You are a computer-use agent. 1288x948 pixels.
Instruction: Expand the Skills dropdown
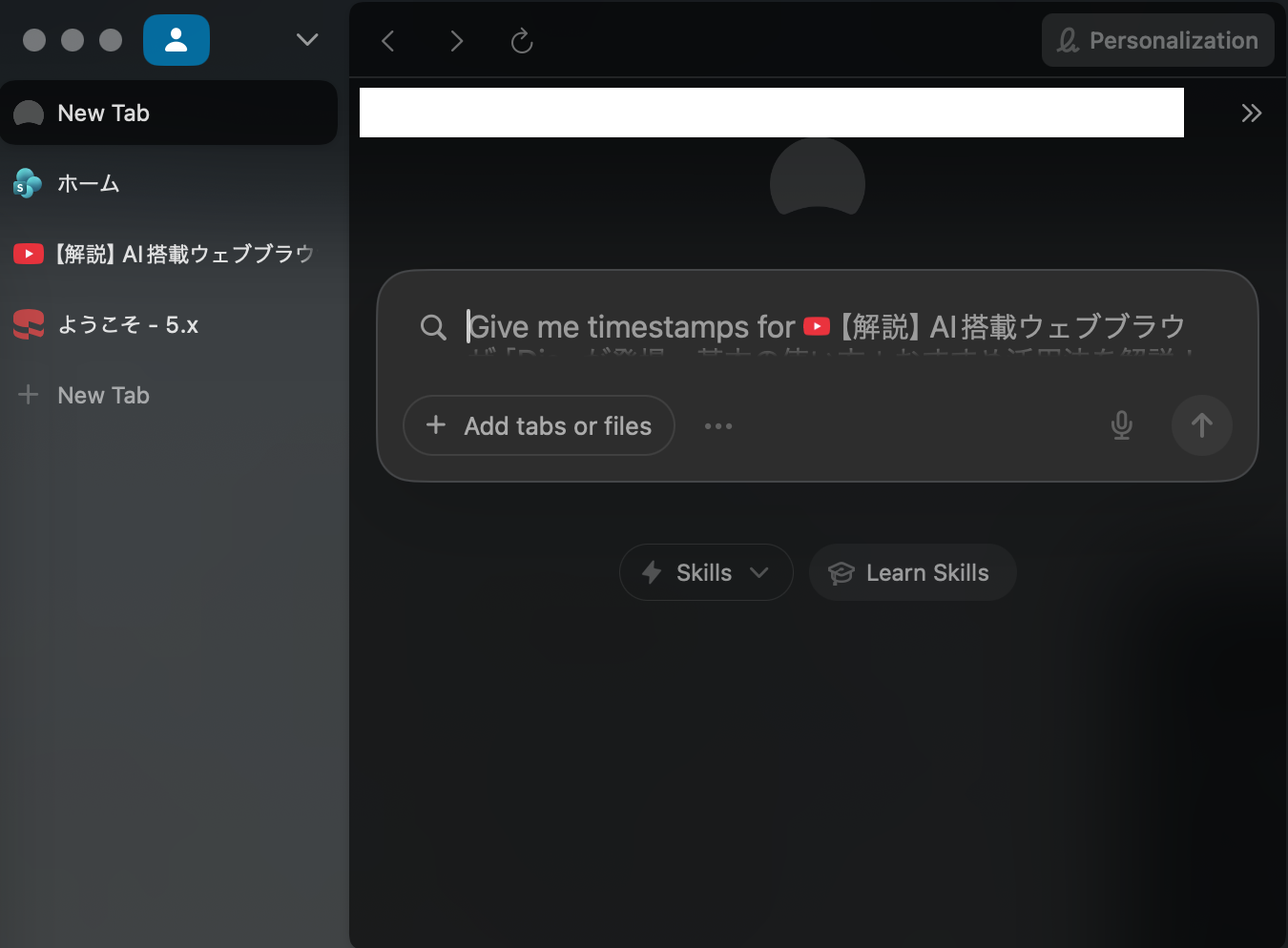pyautogui.click(x=705, y=572)
